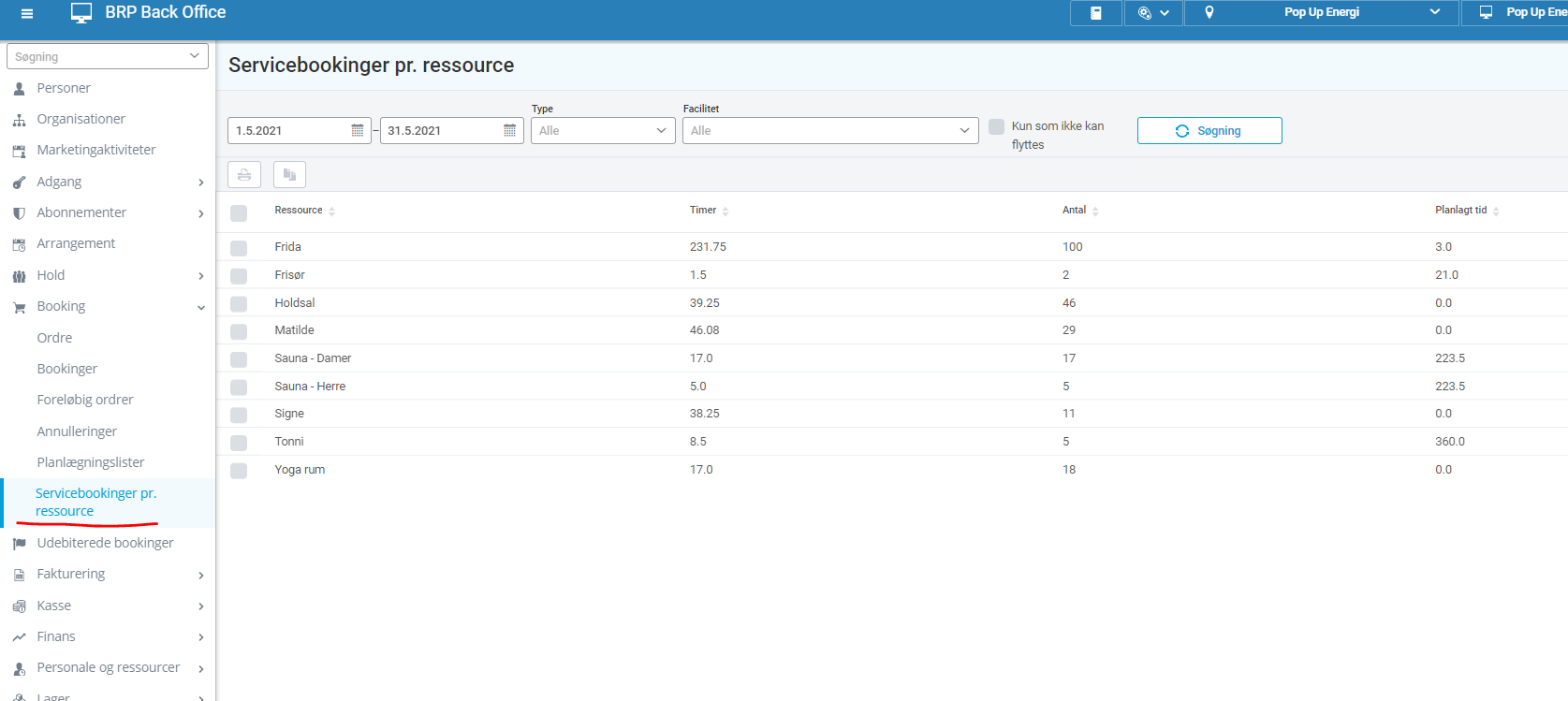Check the Yoga rum row checkbox
The image size is (1568, 701).
[x=239, y=471]
